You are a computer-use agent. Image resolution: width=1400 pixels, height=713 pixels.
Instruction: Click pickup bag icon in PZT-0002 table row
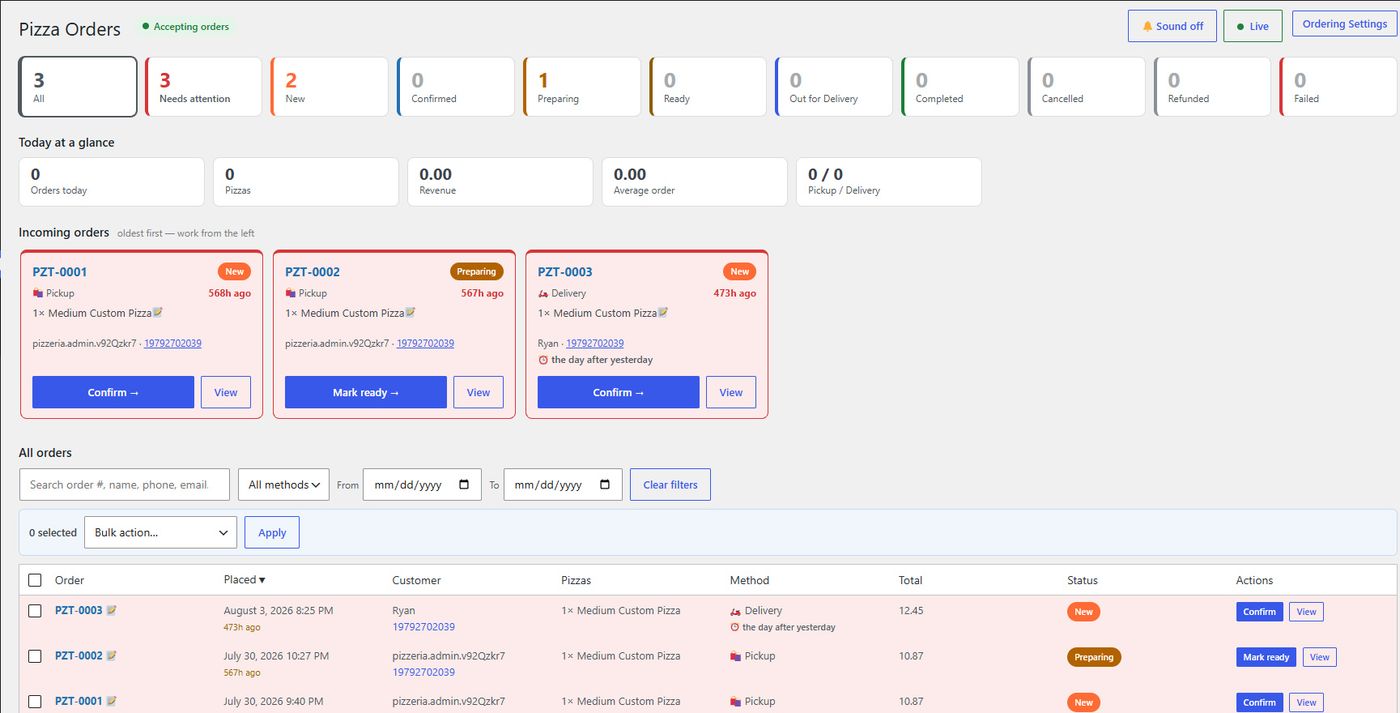[x=736, y=656]
